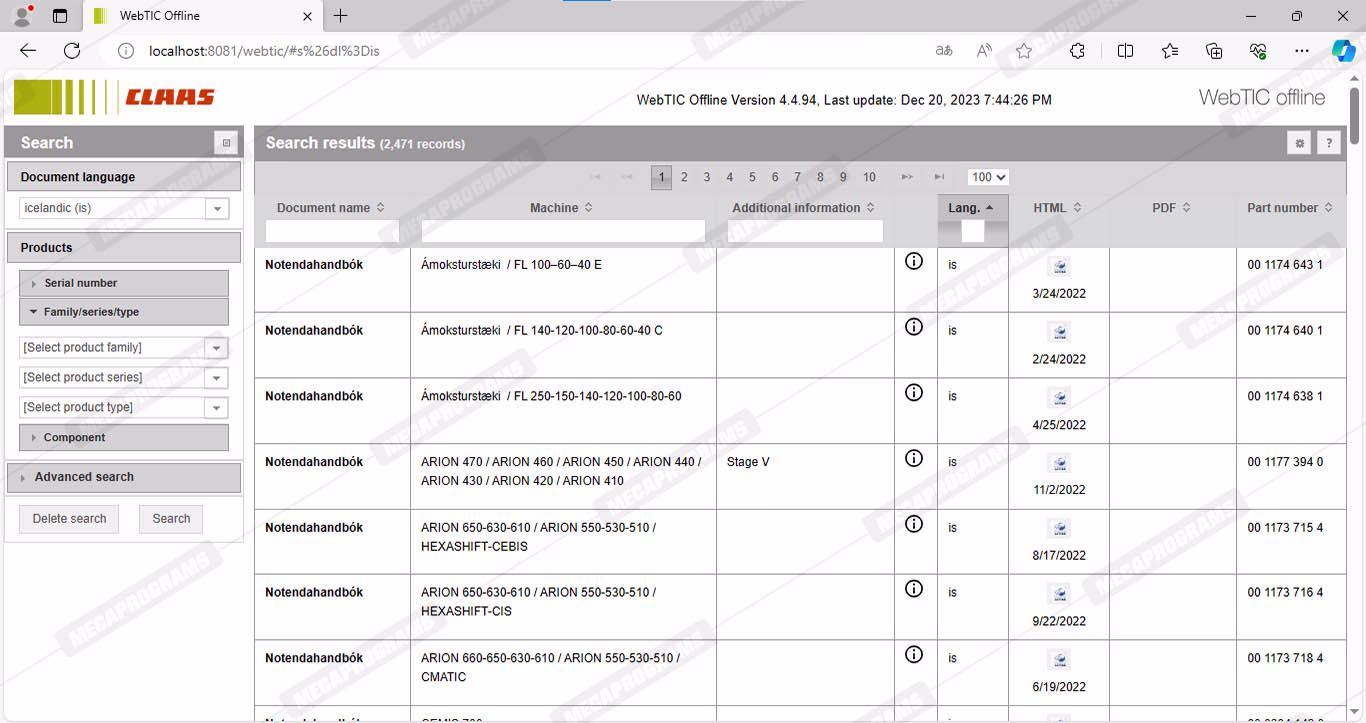
Task: Jump to last results page arrow
Action: click(939, 177)
